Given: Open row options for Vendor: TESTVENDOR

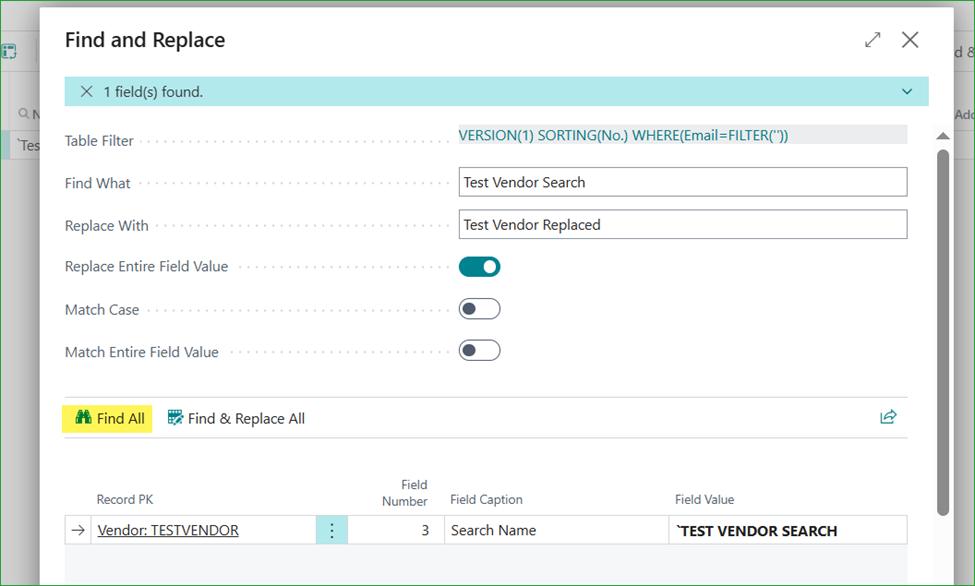Looking at the screenshot, I should pyautogui.click(x=331, y=531).
